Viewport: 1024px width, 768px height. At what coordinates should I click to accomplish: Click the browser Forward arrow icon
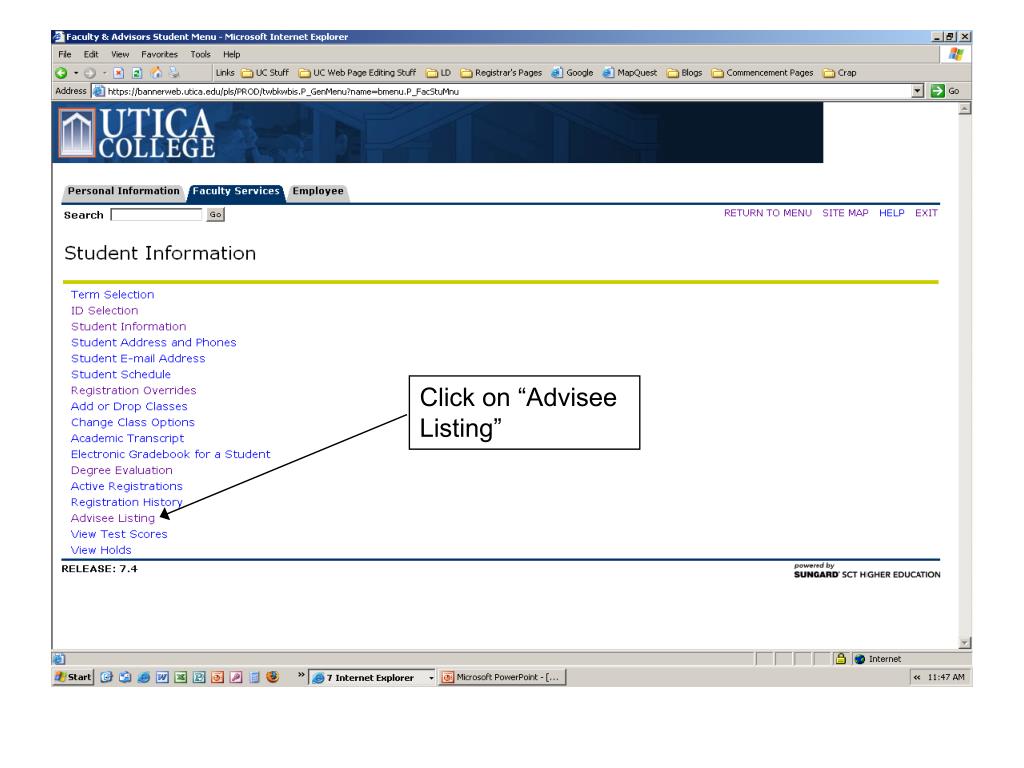click(90, 73)
